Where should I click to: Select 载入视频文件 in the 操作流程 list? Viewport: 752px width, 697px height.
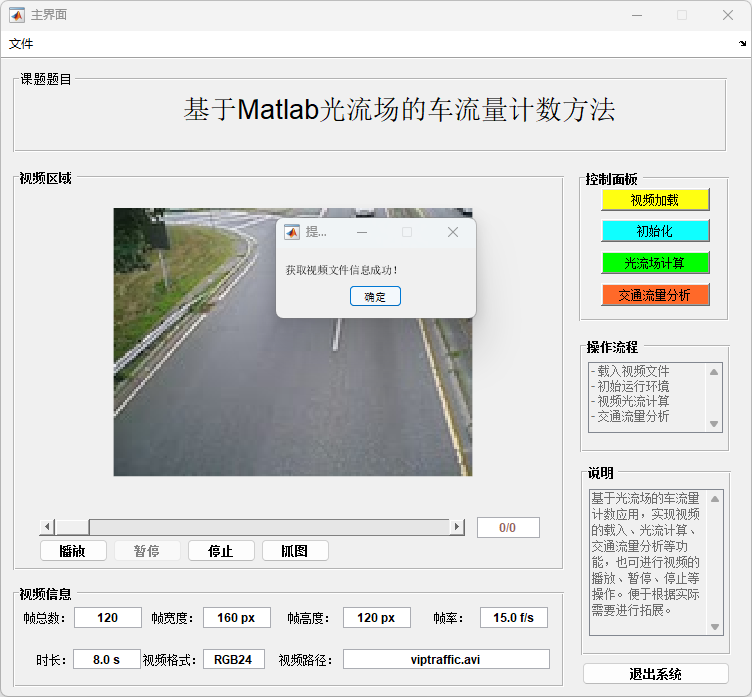(633, 371)
